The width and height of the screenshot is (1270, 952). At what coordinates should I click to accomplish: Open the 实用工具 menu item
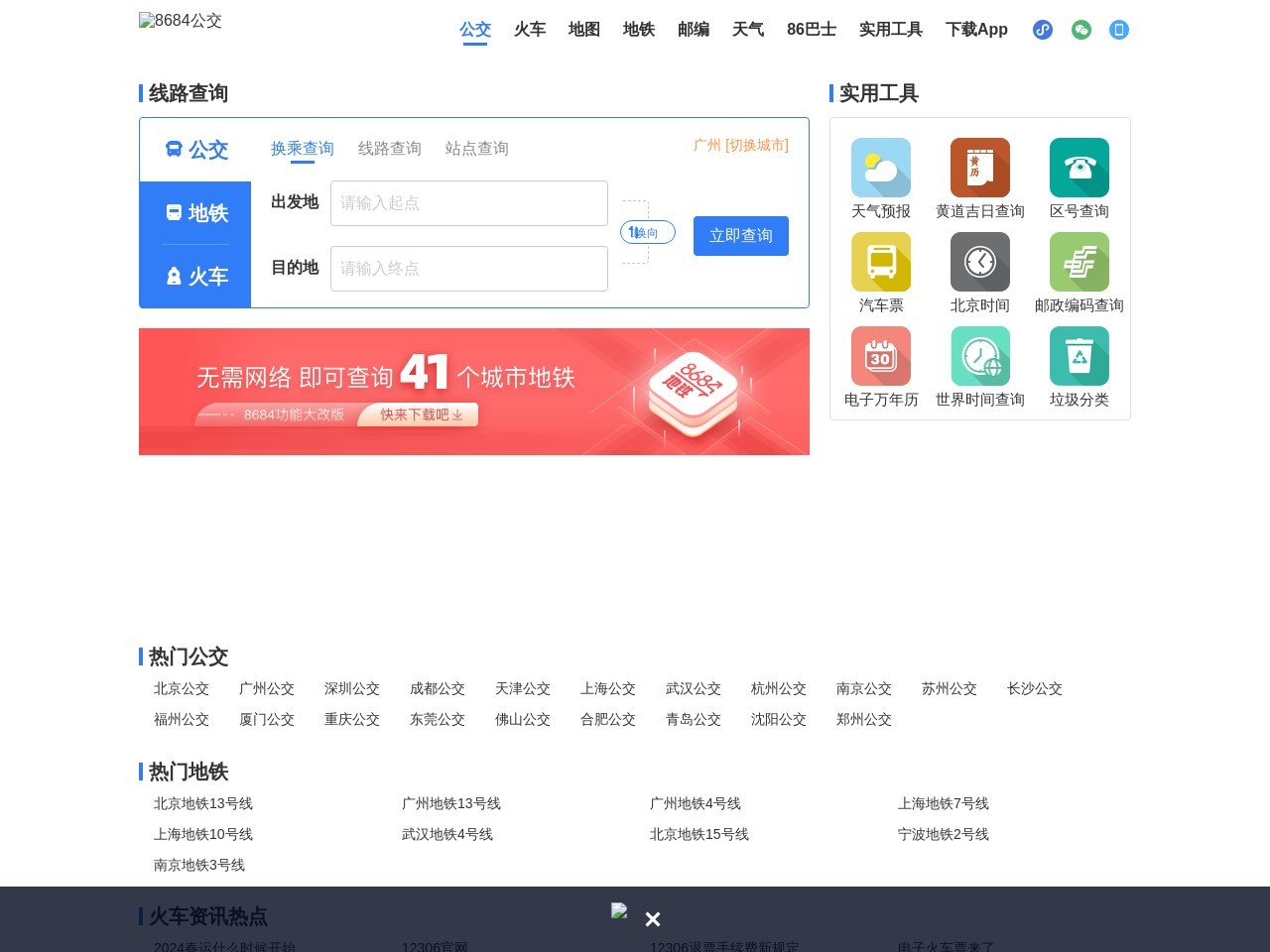click(890, 30)
